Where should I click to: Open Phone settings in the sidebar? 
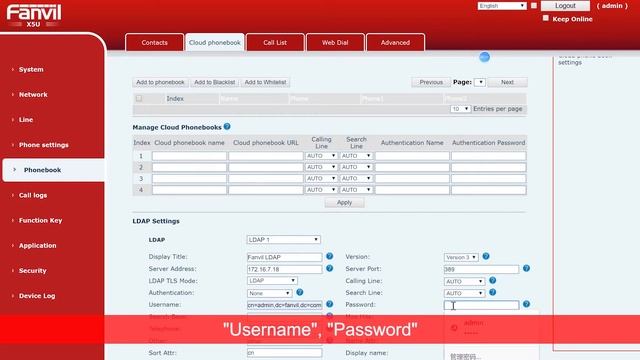pos(43,145)
